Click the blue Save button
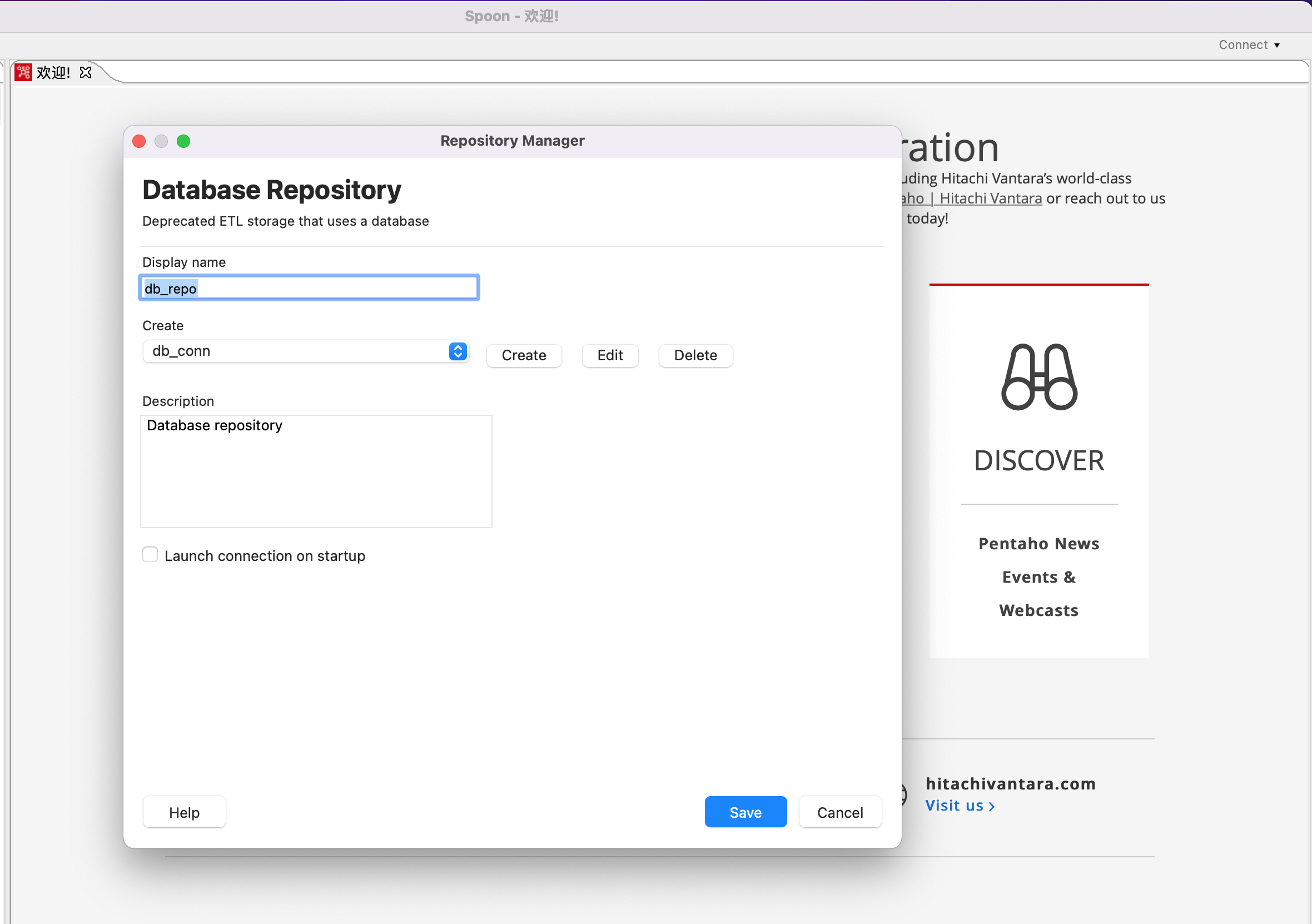 [745, 812]
